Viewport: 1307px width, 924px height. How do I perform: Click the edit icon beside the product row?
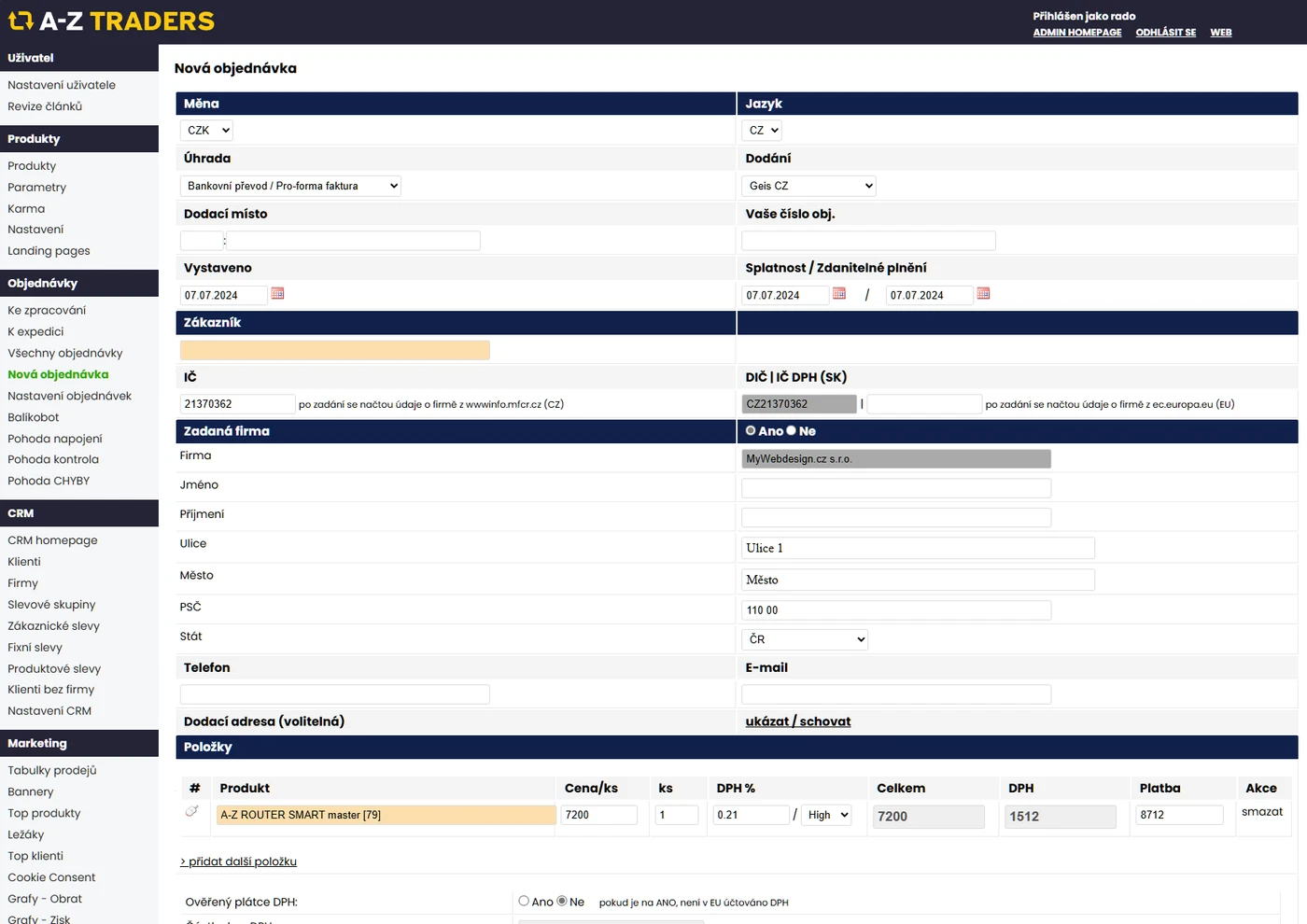(191, 811)
